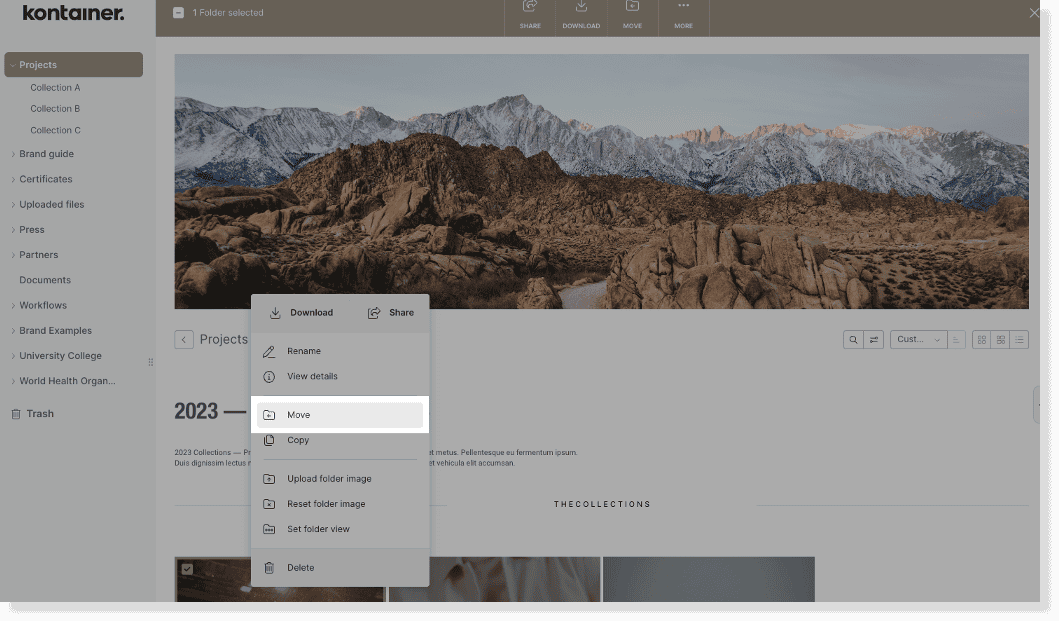Open the 'Cust...' sort order dropdown
The image size is (1059, 621).
coord(917,339)
